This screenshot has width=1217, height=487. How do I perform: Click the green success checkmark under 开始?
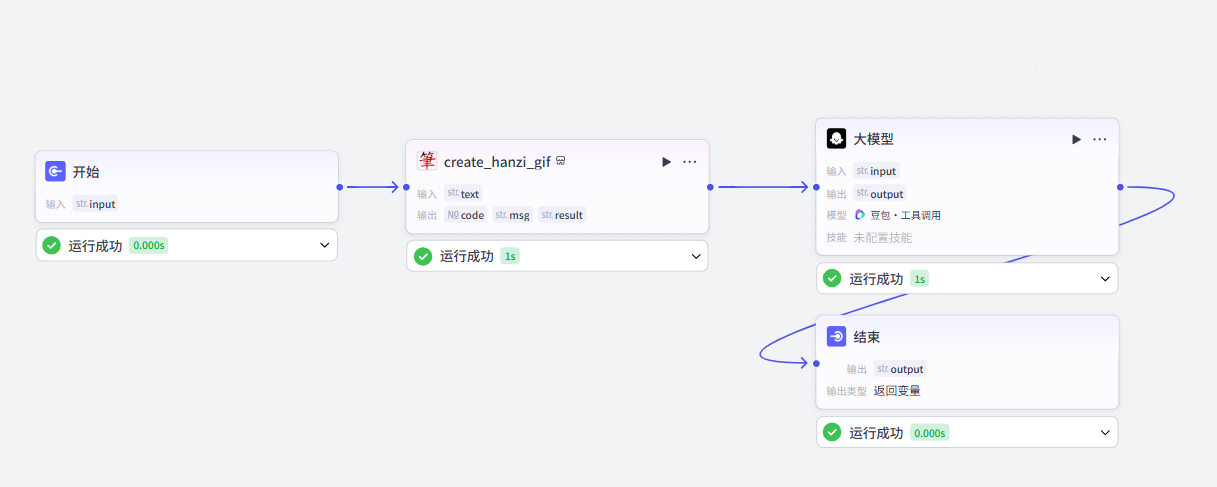pos(52,245)
